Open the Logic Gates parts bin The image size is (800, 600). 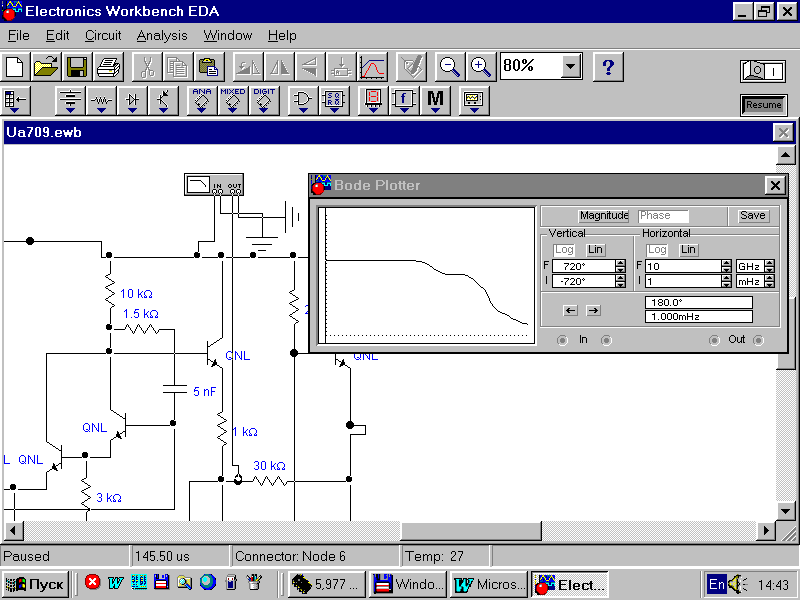pos(303,101)
